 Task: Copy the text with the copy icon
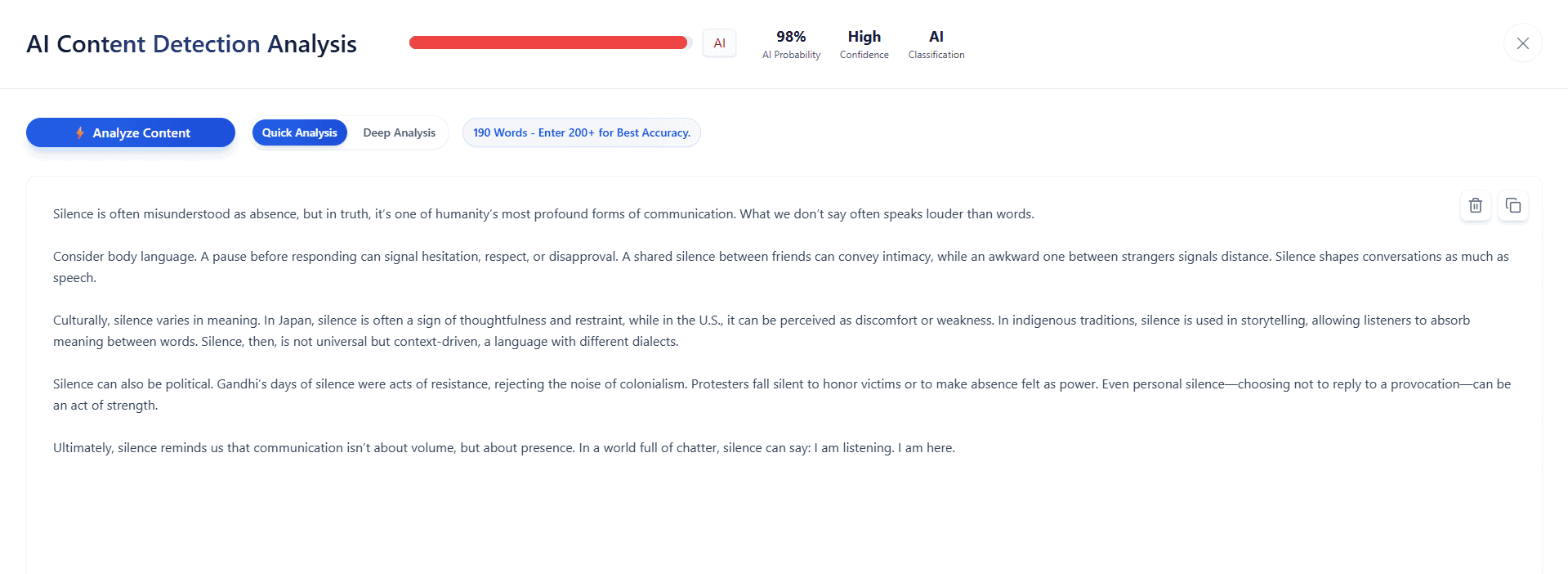tap(1513, 205)
